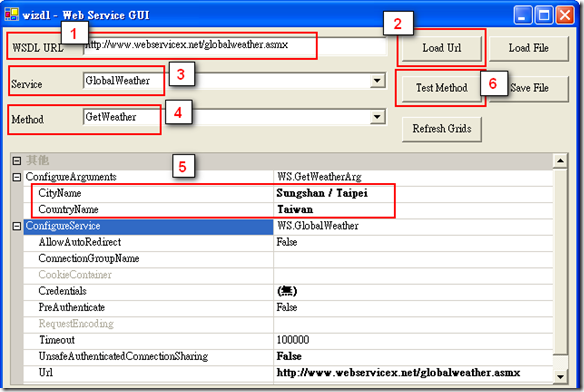Open the Method dropdown arrow
The image size is (584, 392).
point(377,117)
